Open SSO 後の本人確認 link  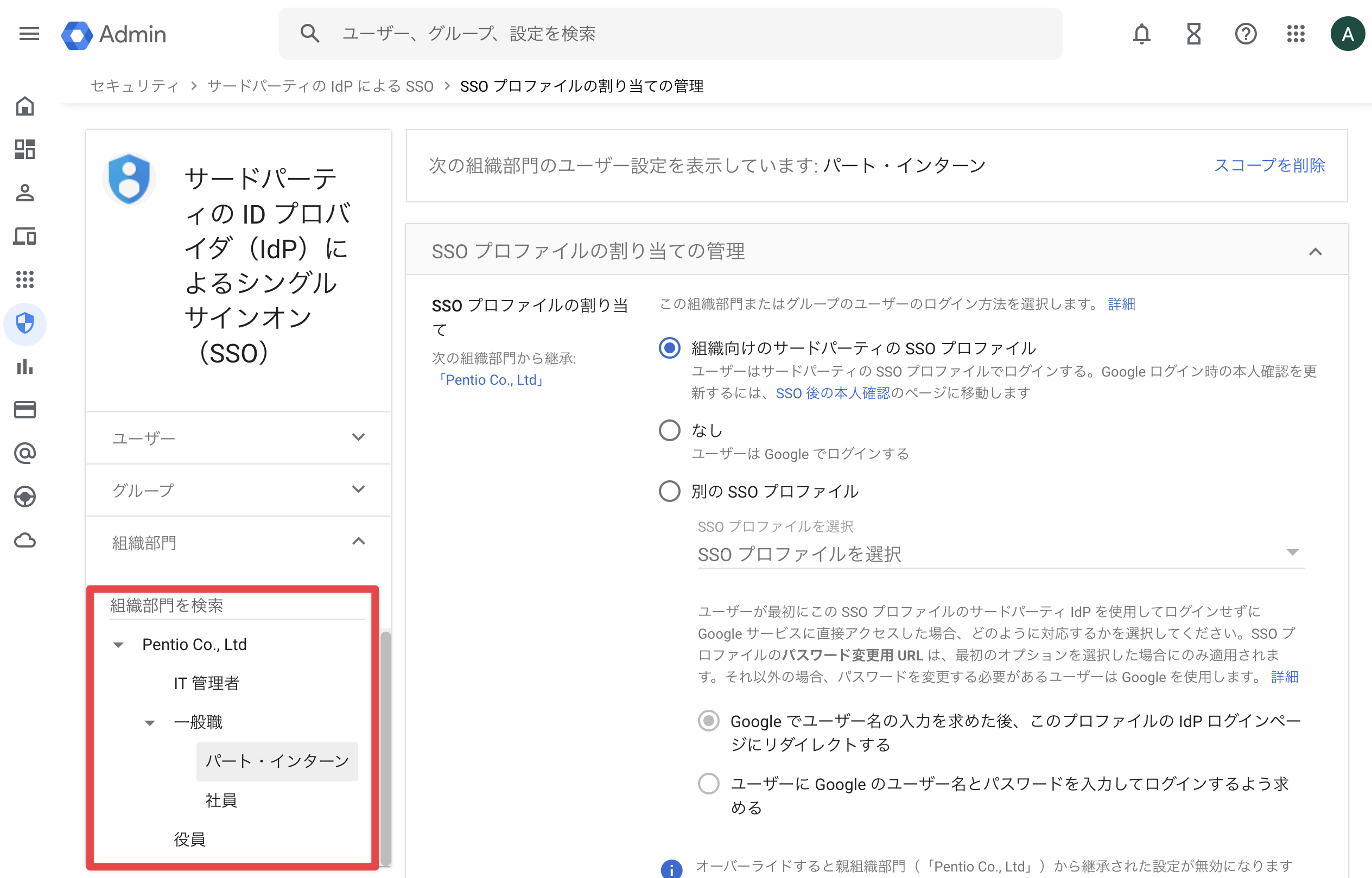pyautogui.click(x=833, y=393)
